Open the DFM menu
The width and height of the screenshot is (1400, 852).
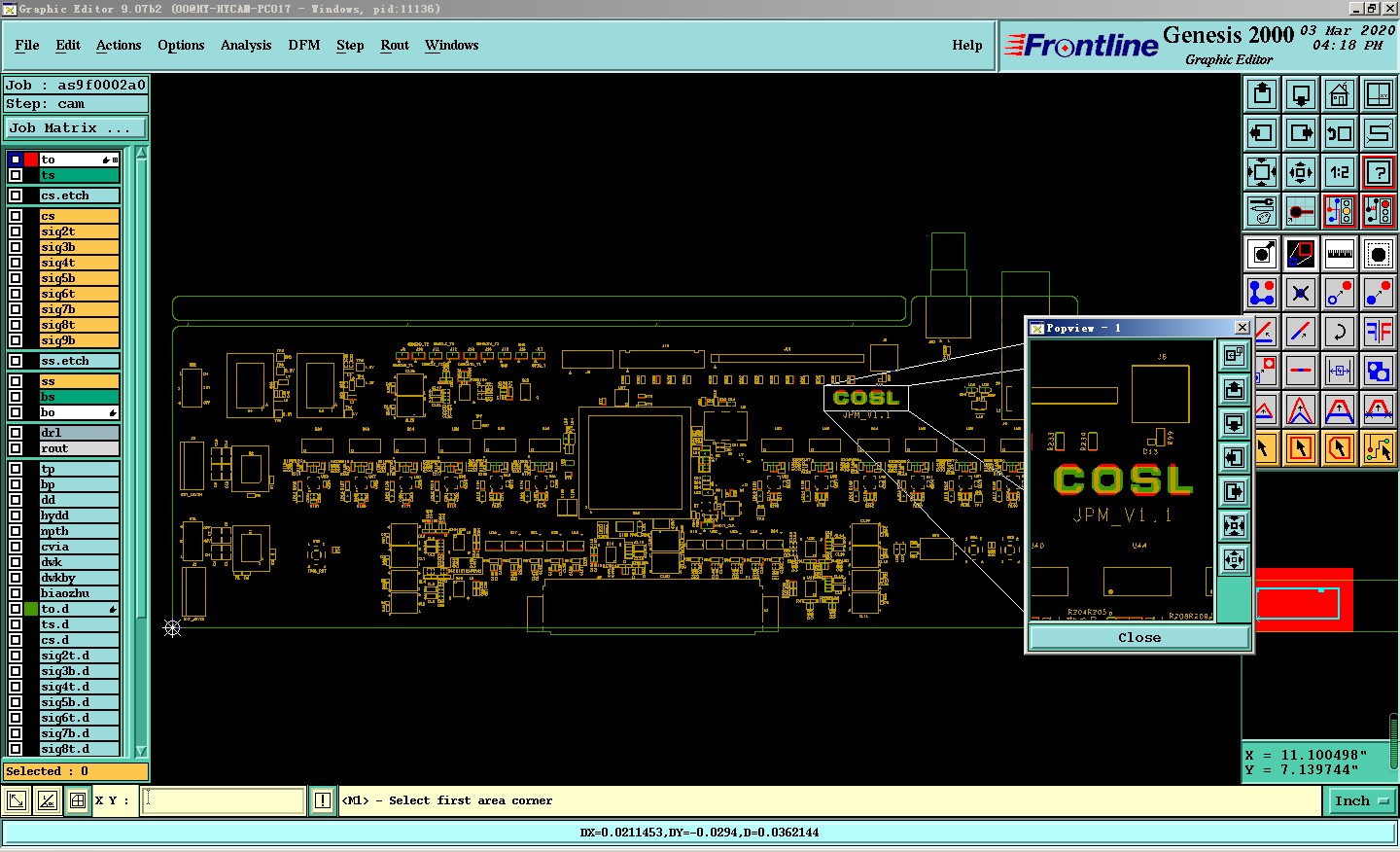click(303, 45)
